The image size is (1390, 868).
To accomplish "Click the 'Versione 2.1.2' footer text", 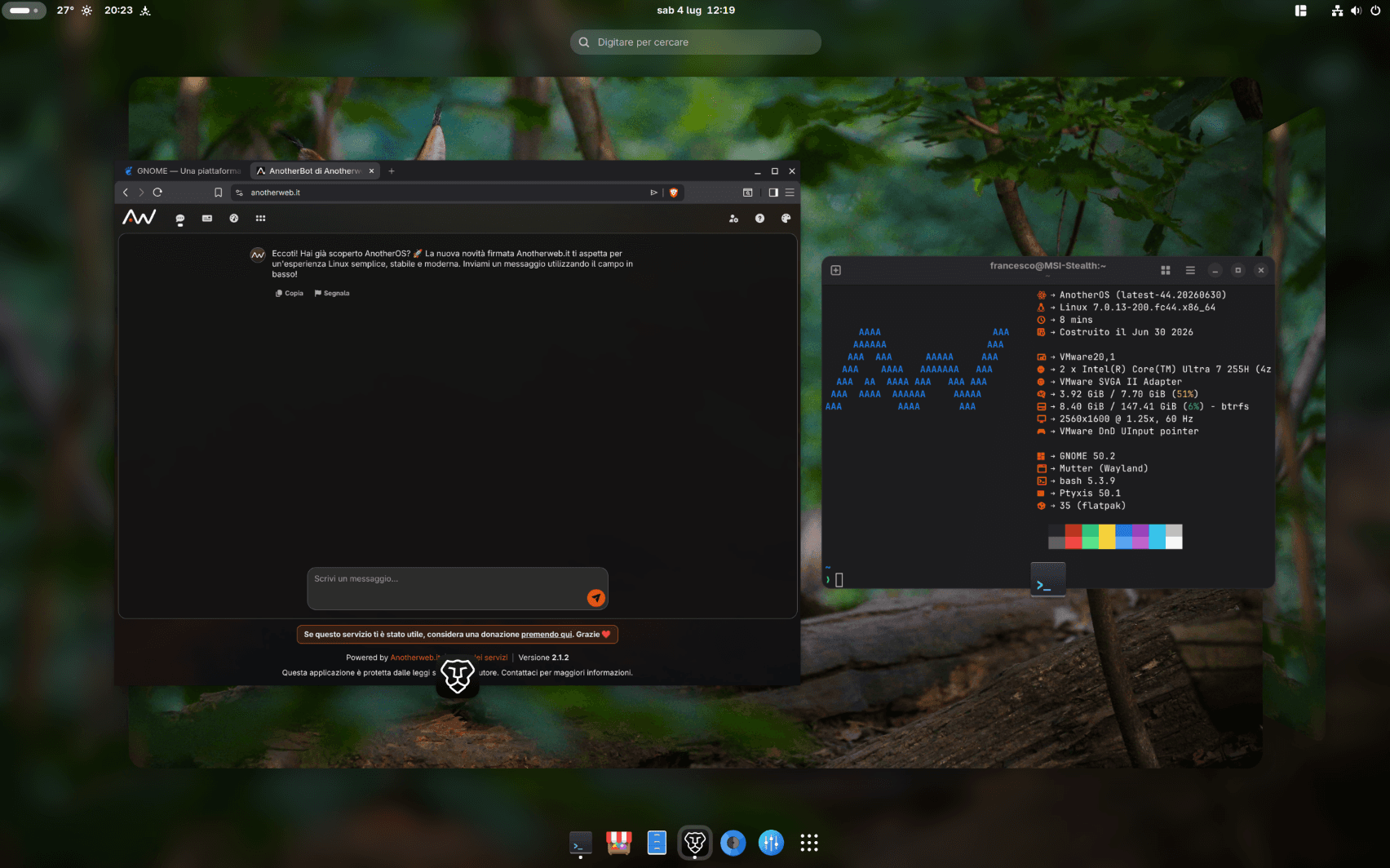I will tap(543, 658).
